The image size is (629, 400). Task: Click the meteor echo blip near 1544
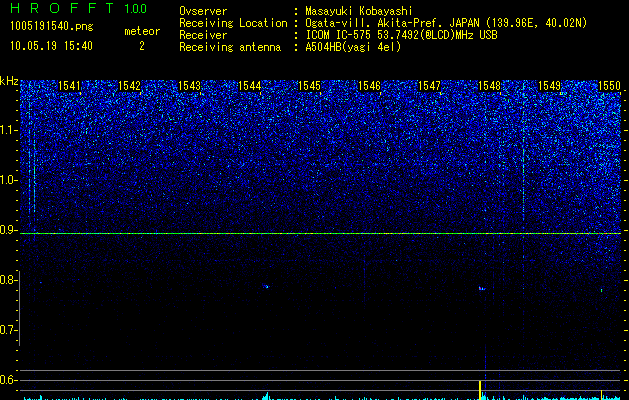(x=266, y=286)
